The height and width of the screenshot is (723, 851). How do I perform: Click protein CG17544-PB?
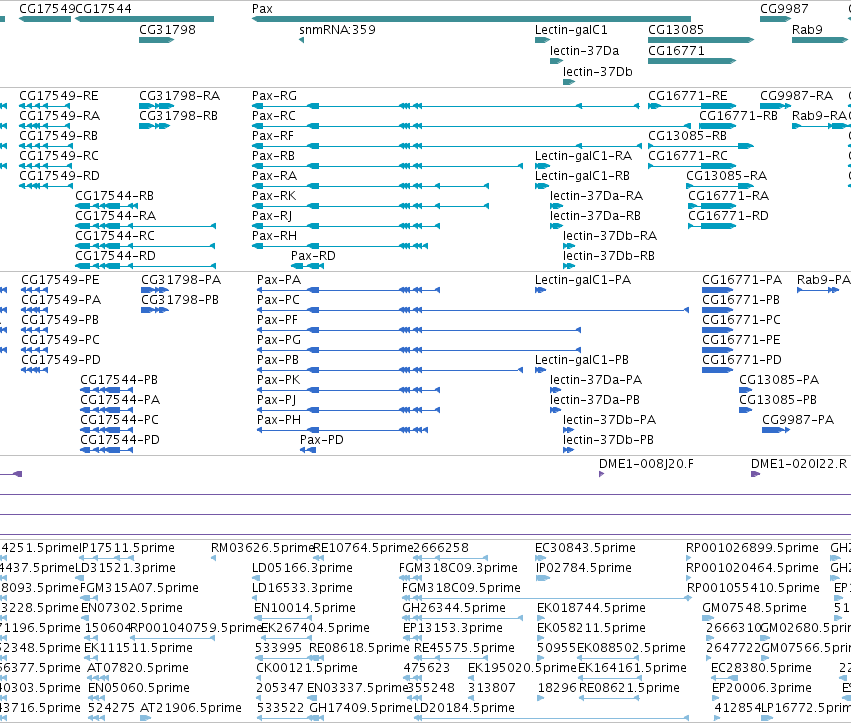(106, 390)
